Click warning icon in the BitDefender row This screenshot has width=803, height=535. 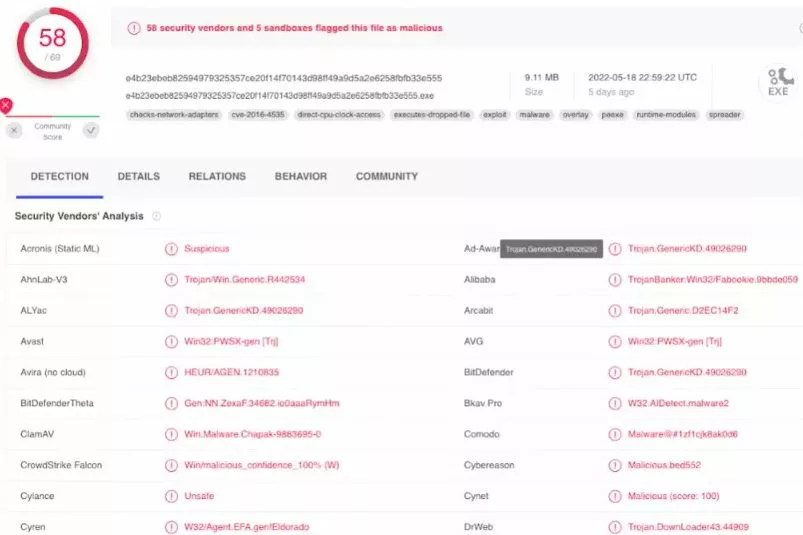coord(615,373)
